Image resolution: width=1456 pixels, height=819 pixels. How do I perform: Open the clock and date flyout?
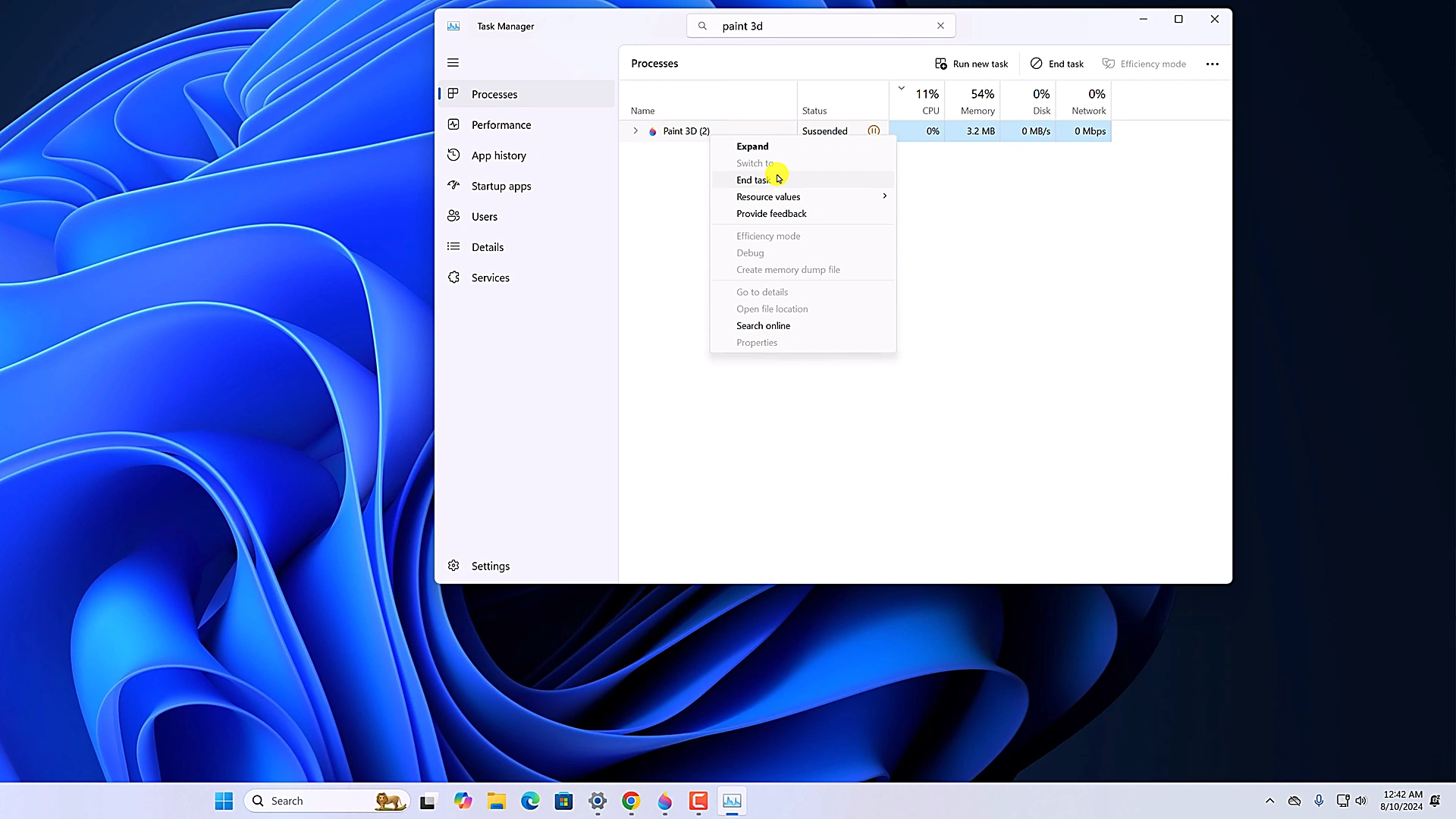point(1402,801)
